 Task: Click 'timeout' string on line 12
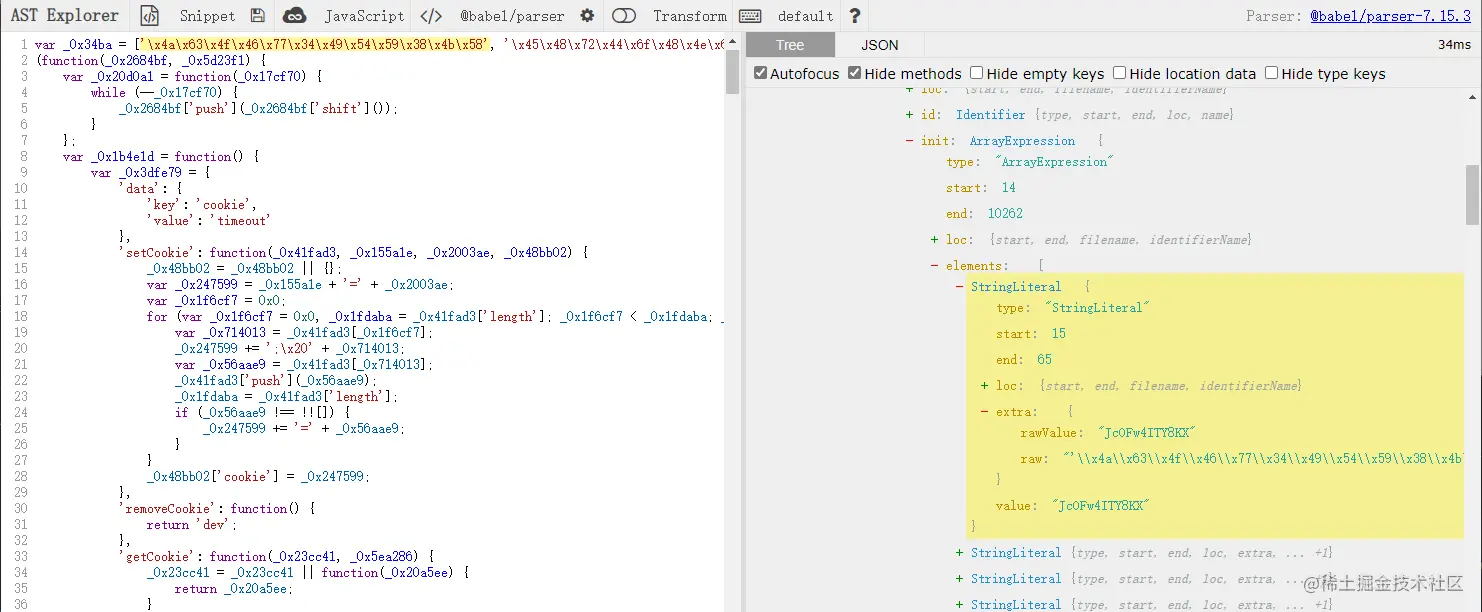[240, 221]
